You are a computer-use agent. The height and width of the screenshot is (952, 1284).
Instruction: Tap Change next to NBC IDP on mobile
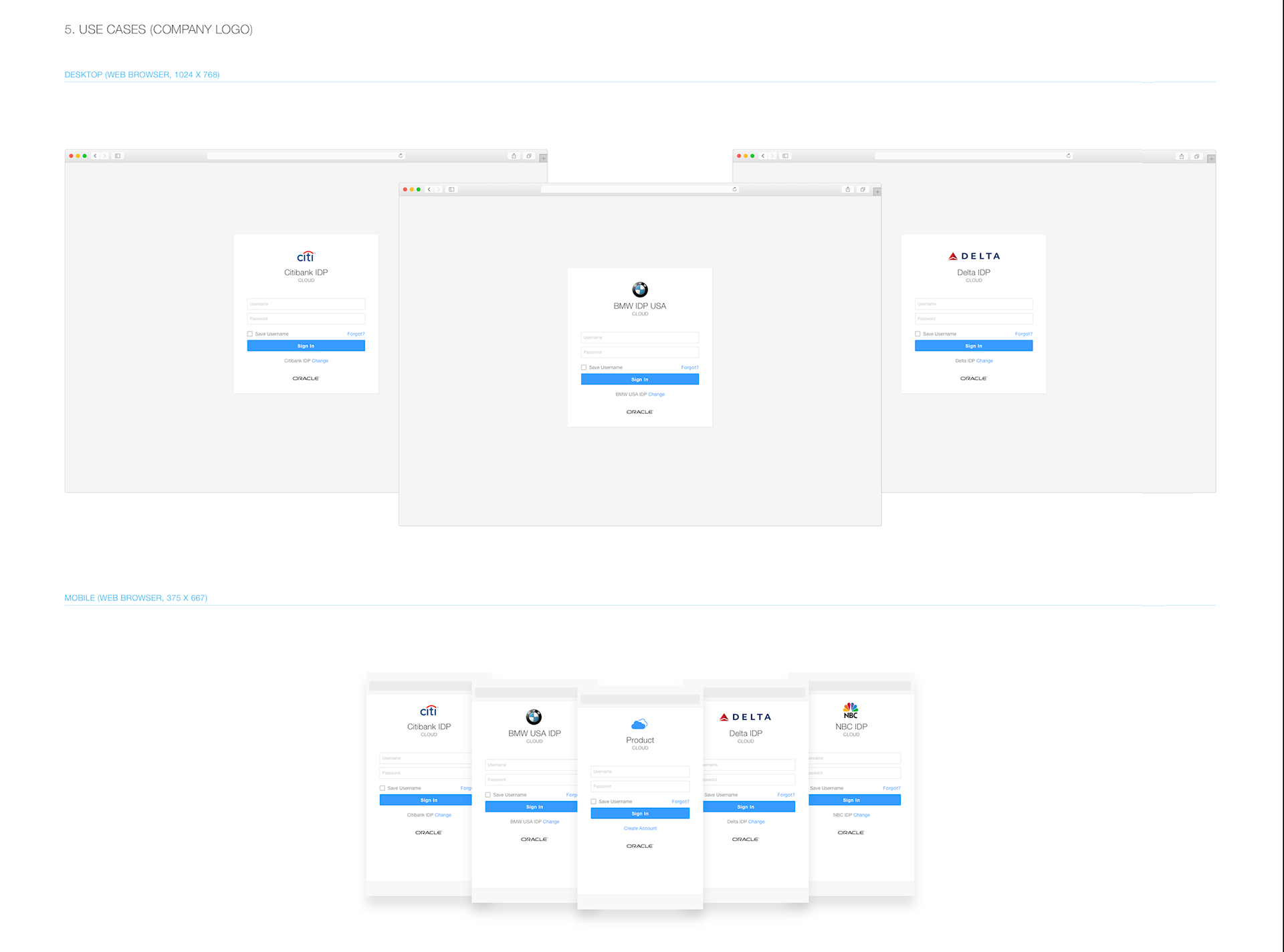[861, 815]
